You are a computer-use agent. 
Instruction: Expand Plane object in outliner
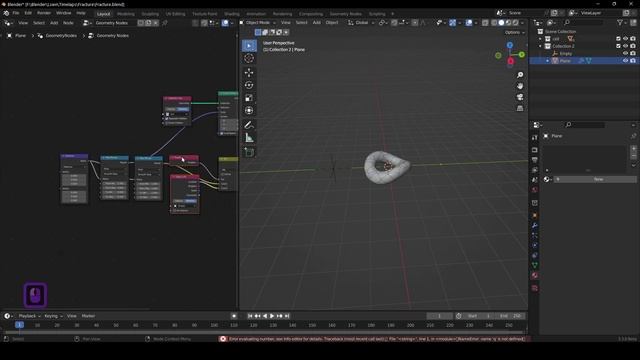pyautogui.click(x=548, y=61)
